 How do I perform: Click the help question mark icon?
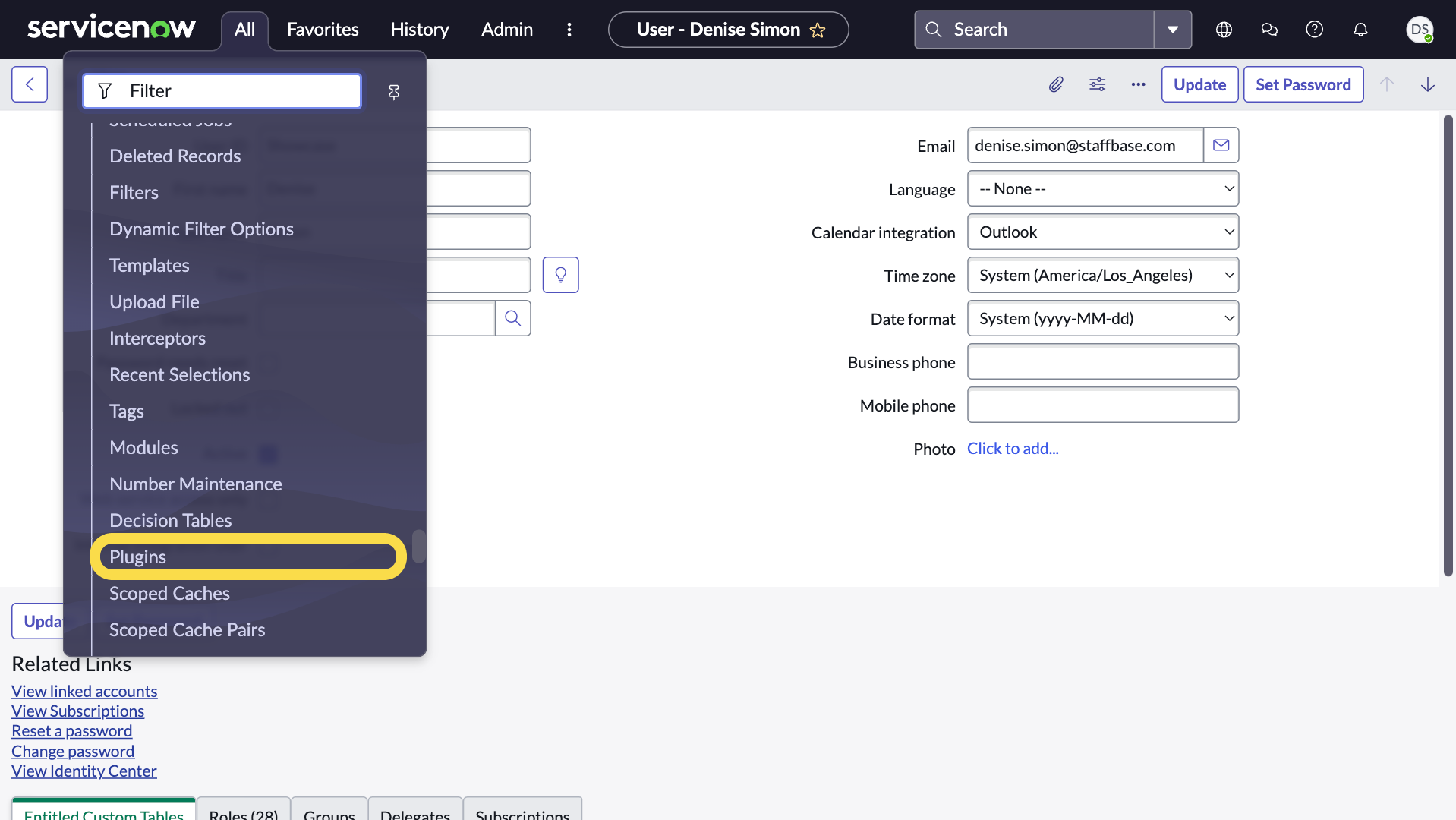[x=1314, y=30]
